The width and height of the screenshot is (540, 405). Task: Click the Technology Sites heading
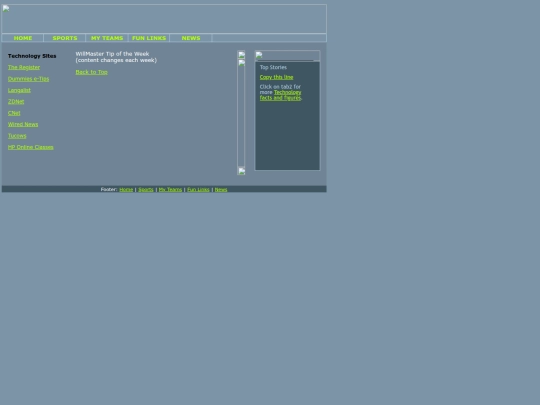point(32,56)
